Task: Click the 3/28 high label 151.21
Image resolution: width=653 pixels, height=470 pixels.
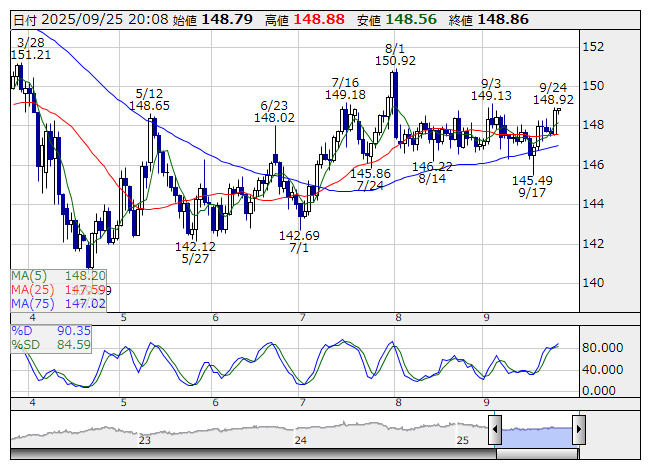Action: [x=30, y=54]
